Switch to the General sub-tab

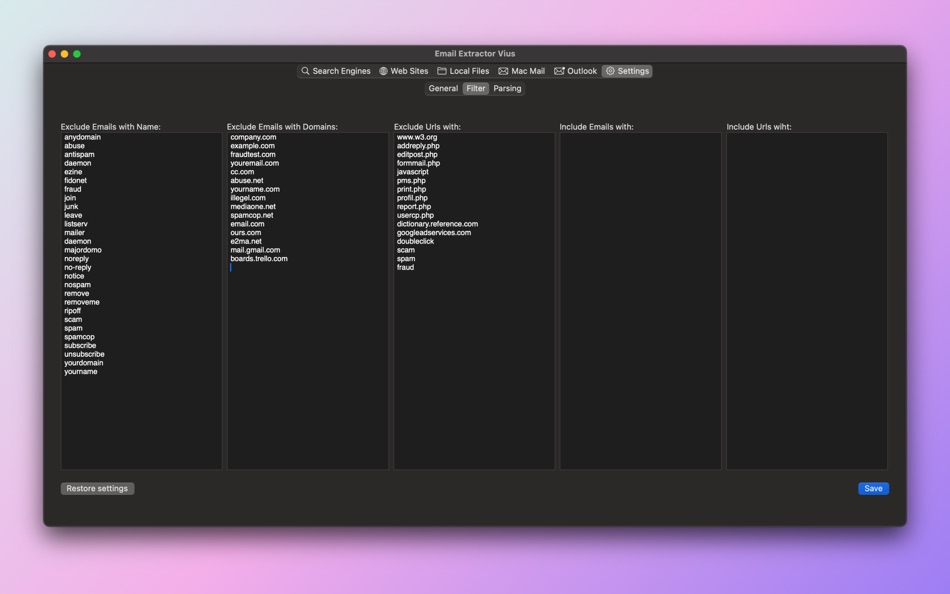(x=442, y=88)
